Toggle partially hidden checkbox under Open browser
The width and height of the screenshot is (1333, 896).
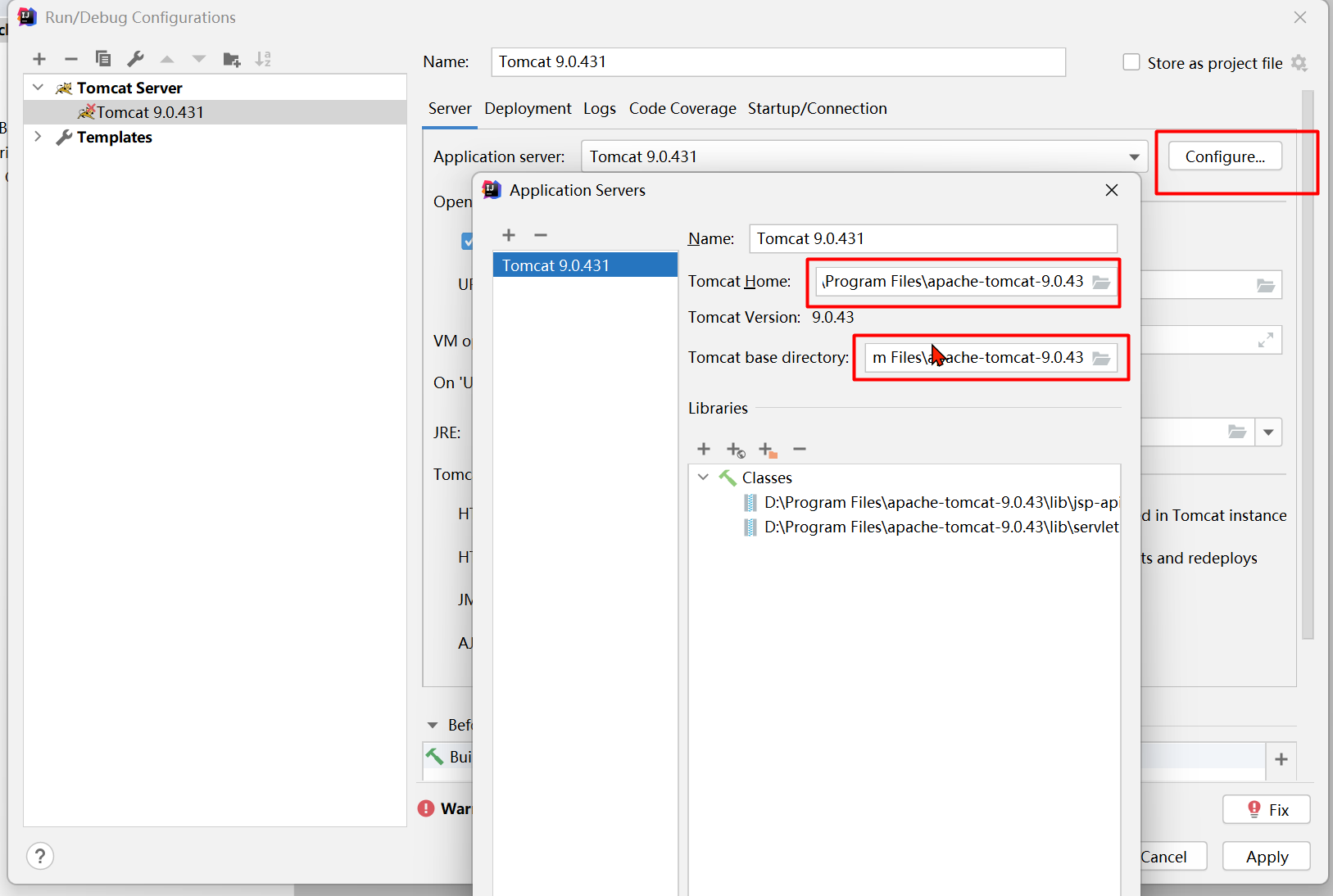click(x=468, y=241)
